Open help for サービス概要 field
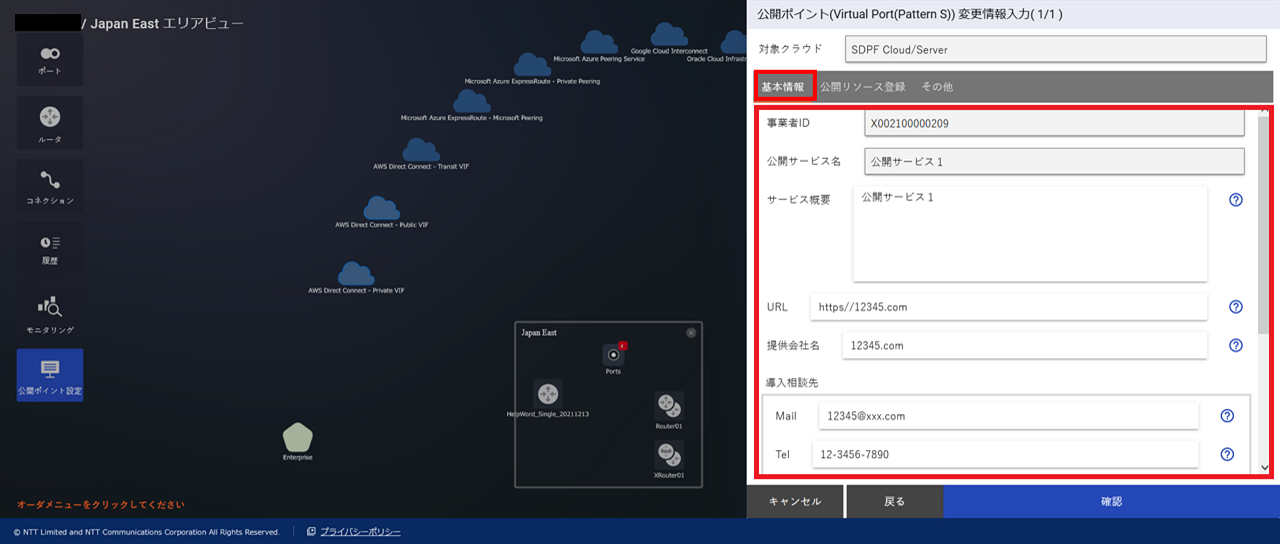This screenshot has height=544, width=1280. click(1236, 199)
